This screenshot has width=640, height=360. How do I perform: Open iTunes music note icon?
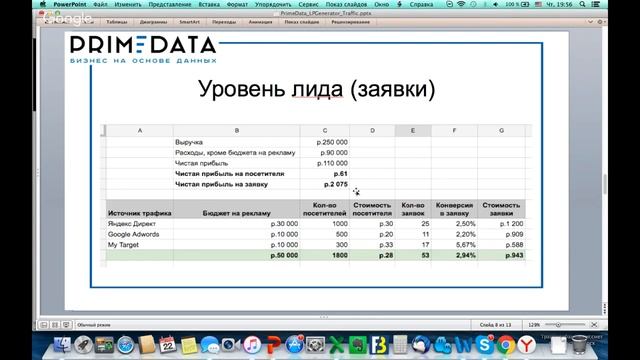[252, 345]
